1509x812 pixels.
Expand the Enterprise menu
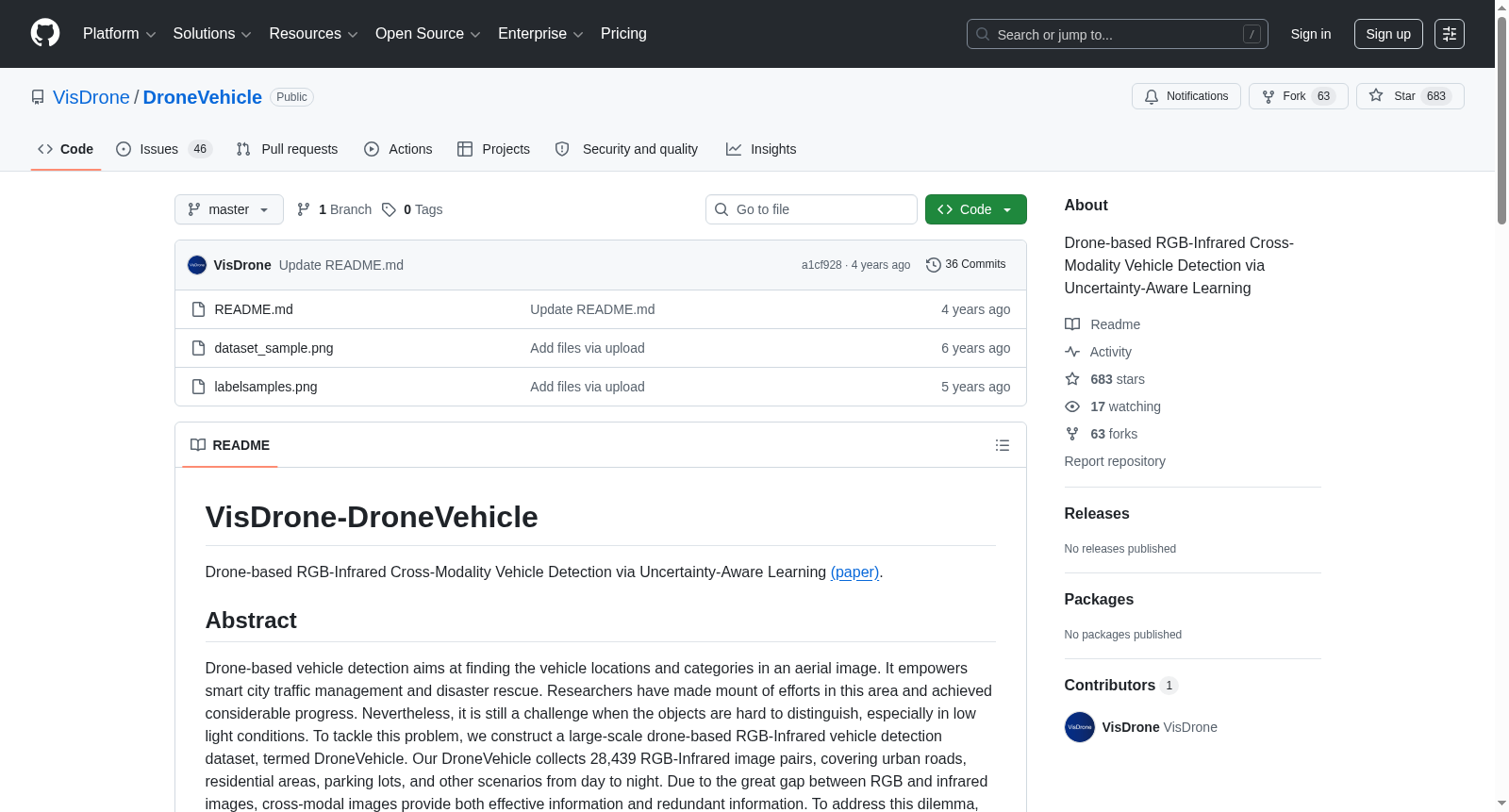540,34
